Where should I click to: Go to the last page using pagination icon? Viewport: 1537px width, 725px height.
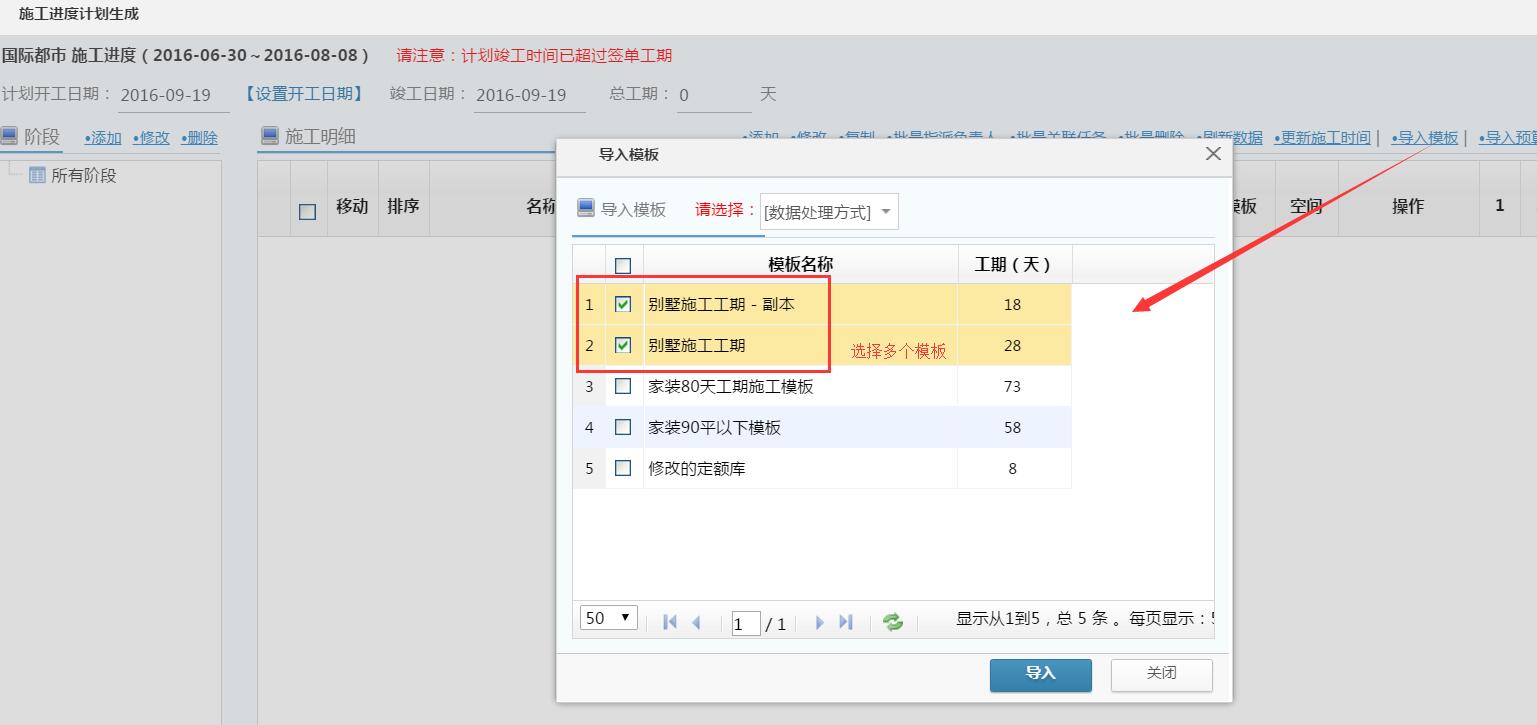pyautogui.click(x=846, y=622)
